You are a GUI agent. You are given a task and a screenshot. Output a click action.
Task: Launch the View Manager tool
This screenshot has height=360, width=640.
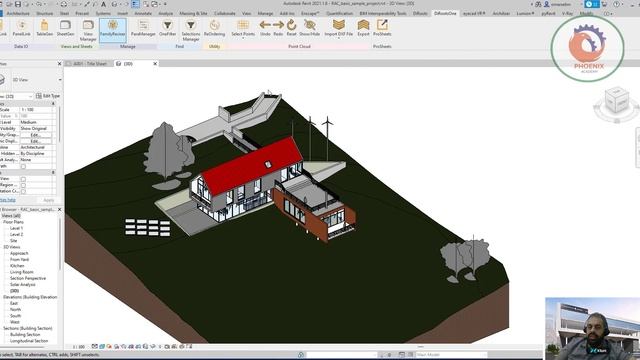(x=88, y=30)
